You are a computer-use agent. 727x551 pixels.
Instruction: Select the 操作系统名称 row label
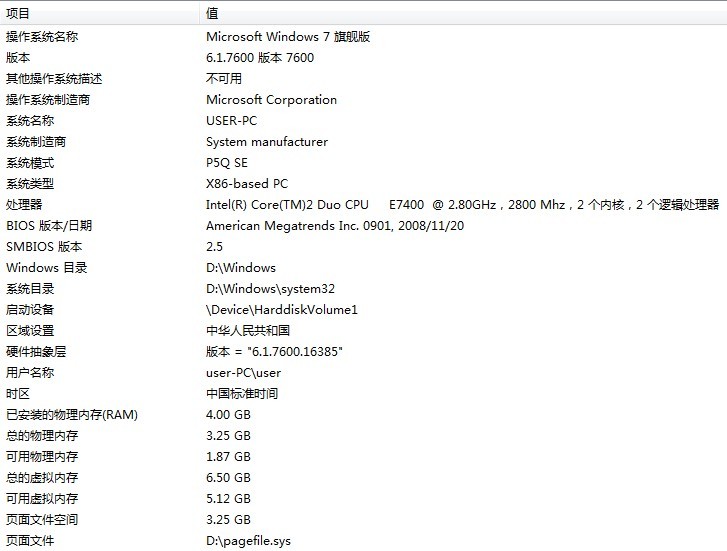pyautogui.click(x=42, y=37)
